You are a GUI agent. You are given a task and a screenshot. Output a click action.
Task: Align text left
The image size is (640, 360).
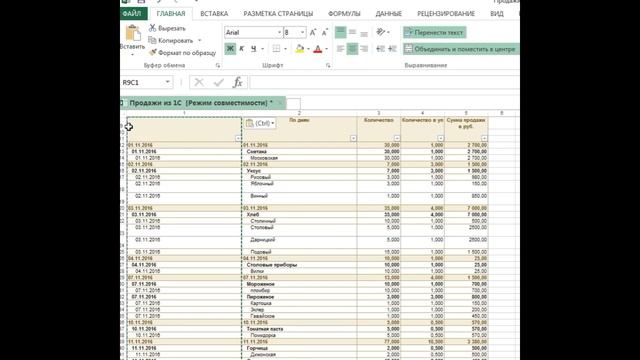point(340,49)
